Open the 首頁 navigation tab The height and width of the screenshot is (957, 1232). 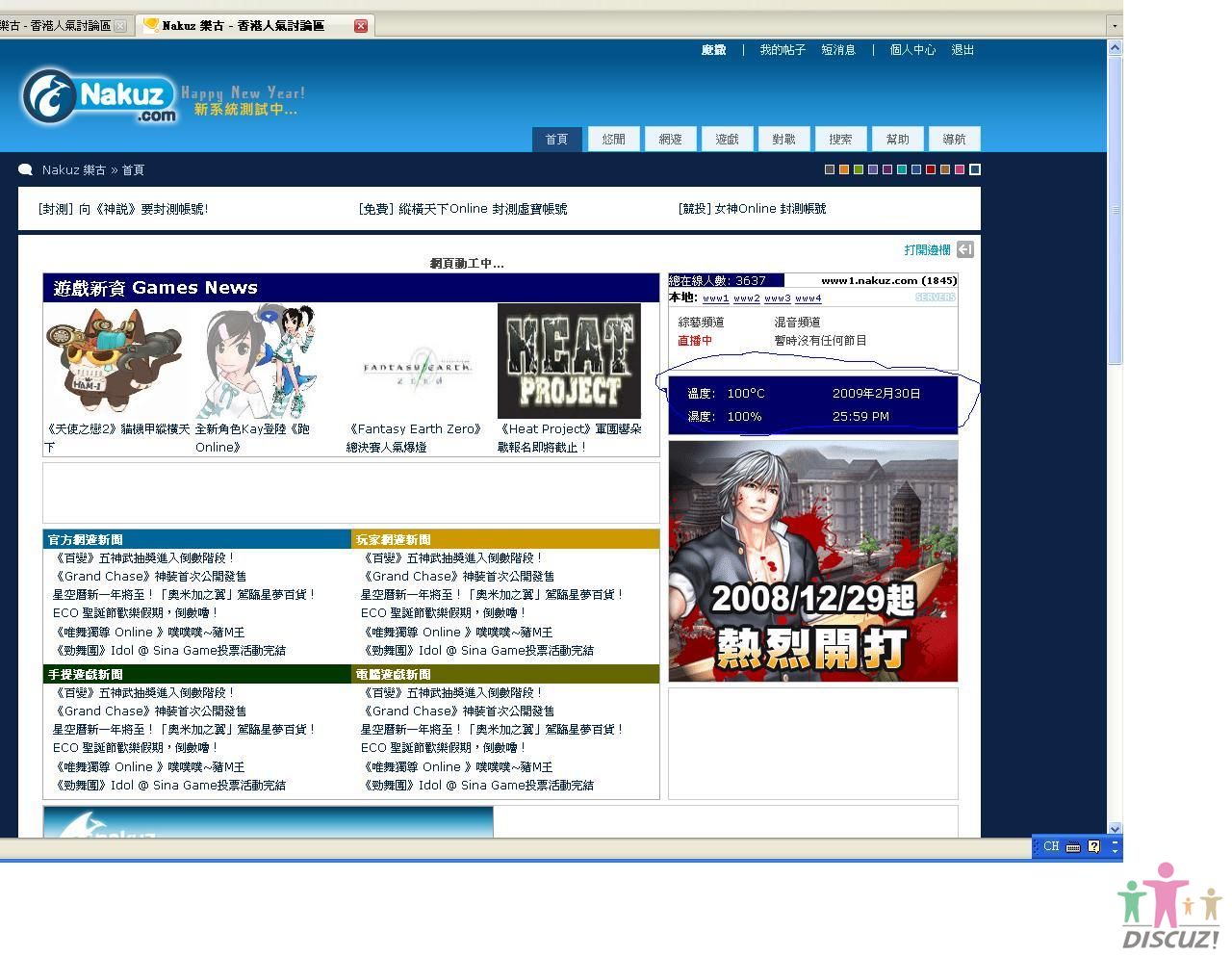click(x=557, y=140)
